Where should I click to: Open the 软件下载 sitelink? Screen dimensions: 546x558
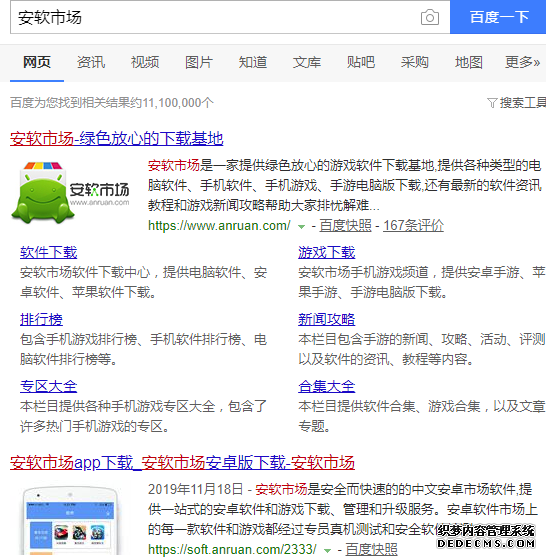(x=48, y=253)
